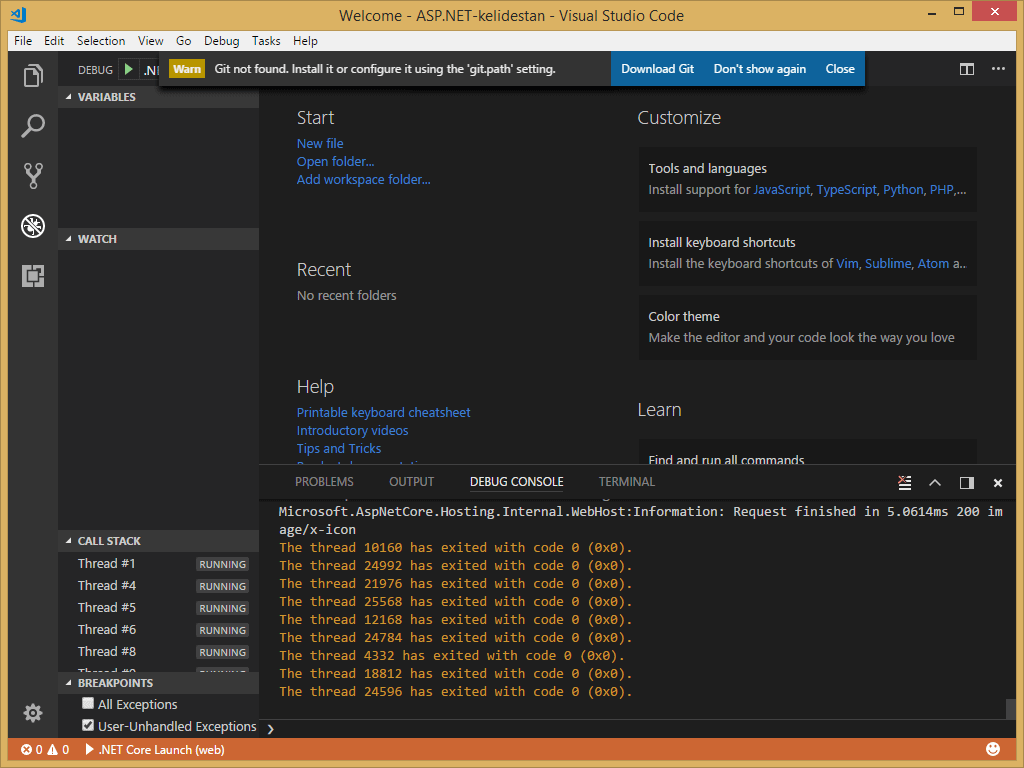The width and height of the screenshot is (1024, 768).
Task: Open the File menu
Action: [23, 40]
